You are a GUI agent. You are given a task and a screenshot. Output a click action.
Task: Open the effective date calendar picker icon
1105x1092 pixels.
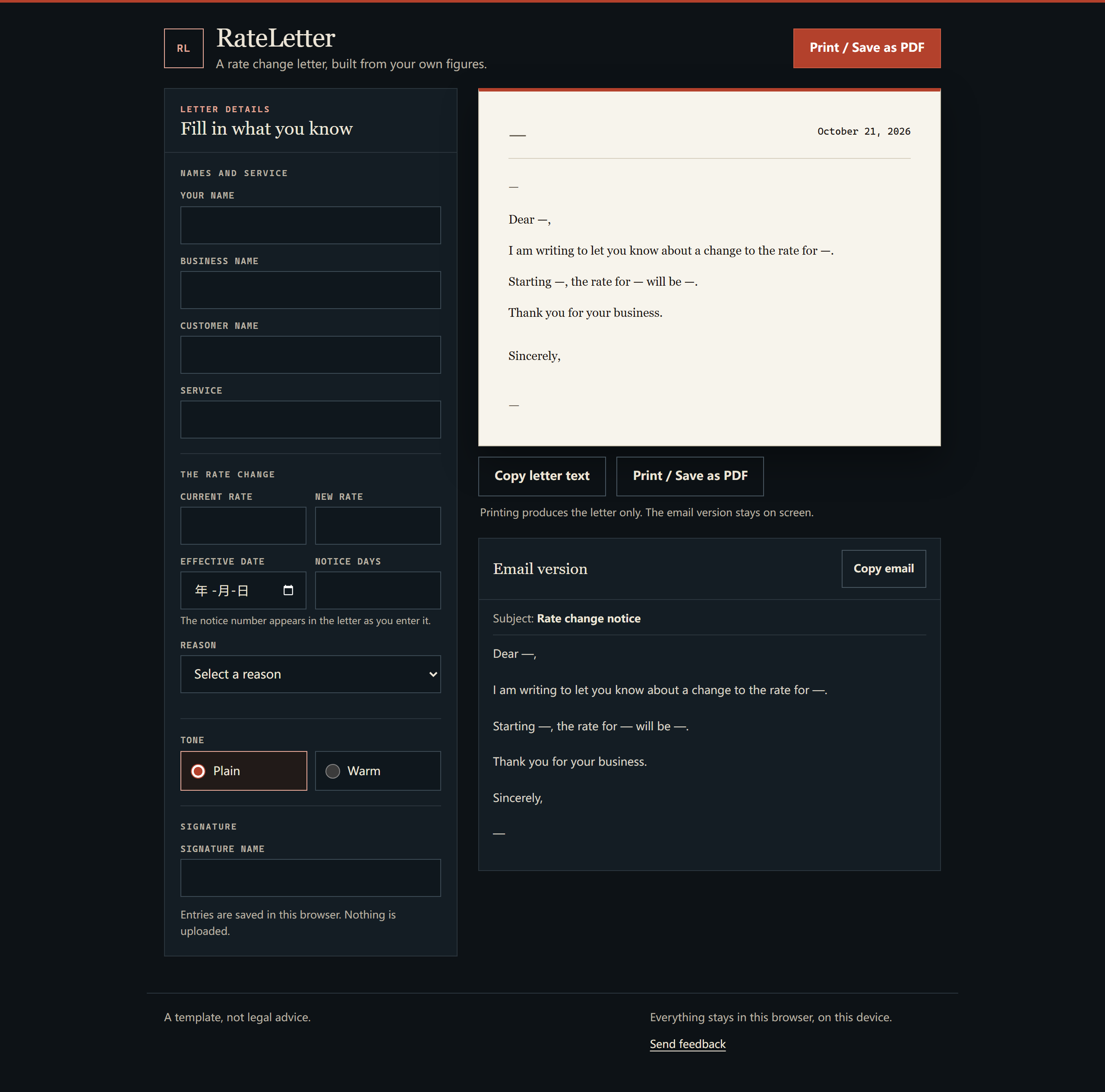tap(288, 590)
